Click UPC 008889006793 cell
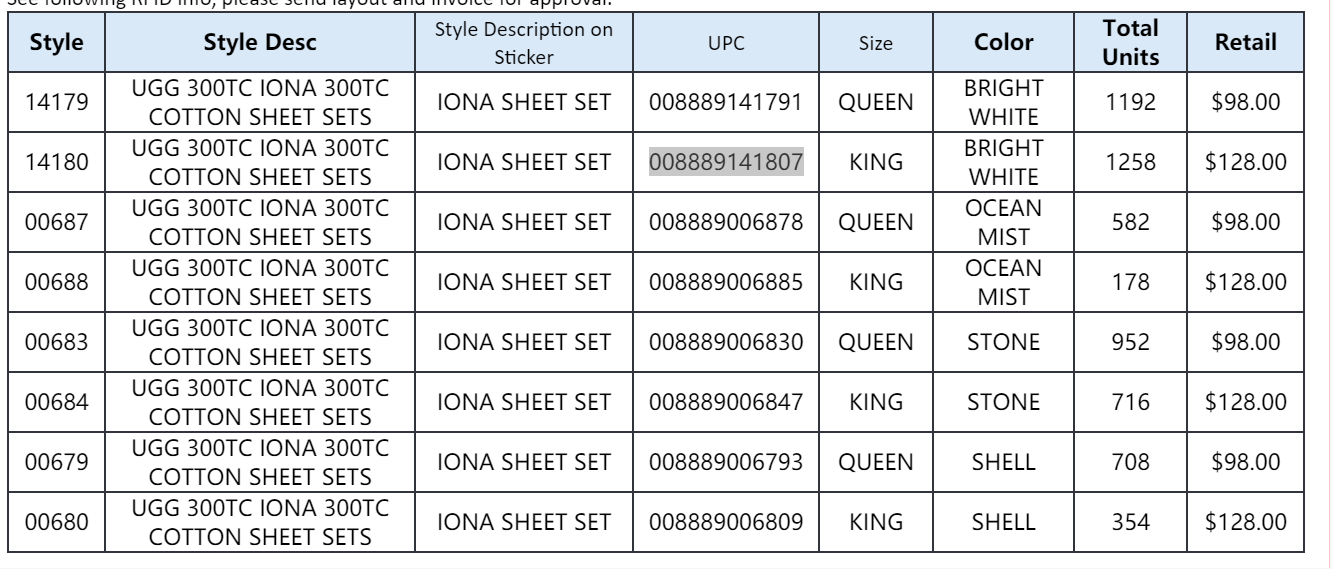The width and height of the screenshot is (1332, 569). pos(727,460)
